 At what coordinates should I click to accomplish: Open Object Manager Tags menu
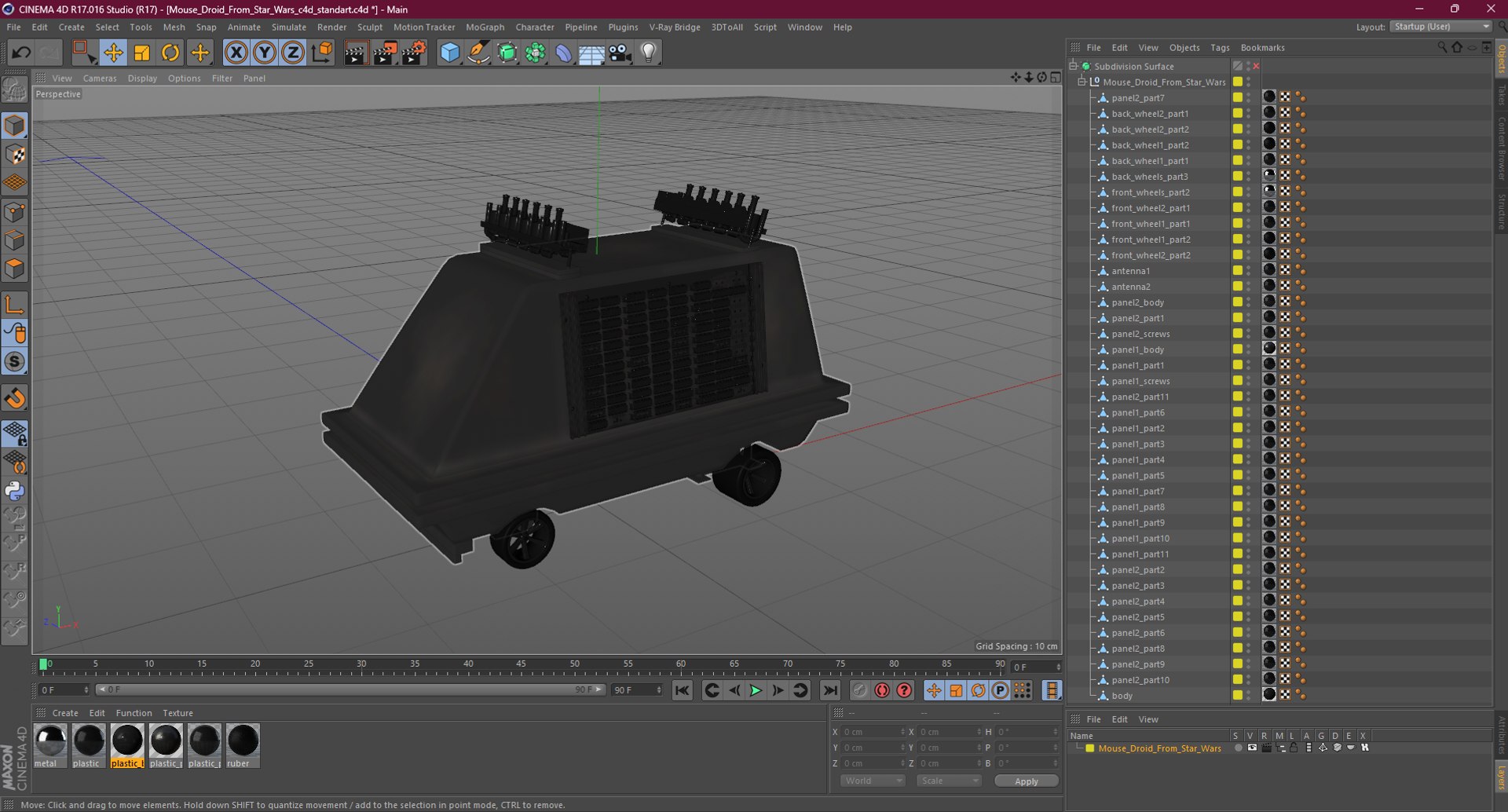1220,48
